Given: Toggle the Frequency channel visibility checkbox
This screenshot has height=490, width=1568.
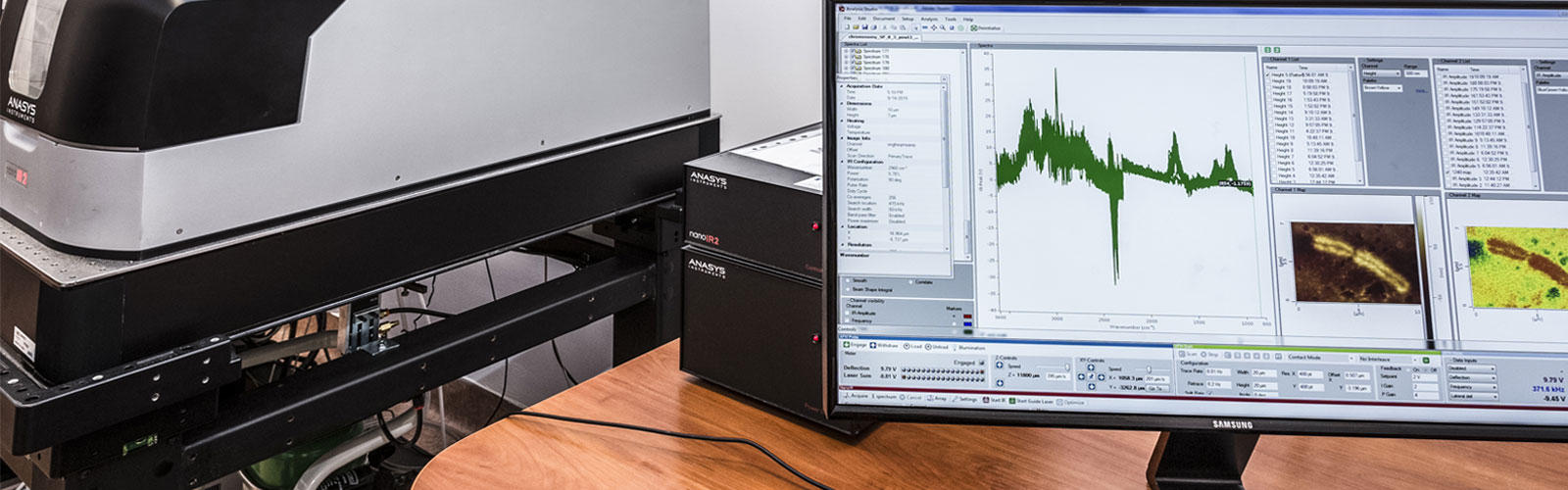Looking at the screenshot, I should [849, 320].
